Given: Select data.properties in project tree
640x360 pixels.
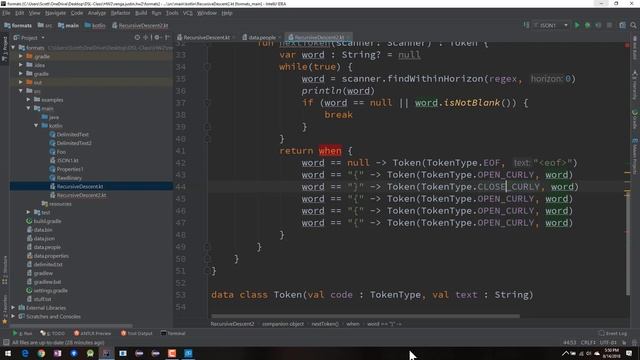Looking at the screenshot, I should [x=51, y=256].
